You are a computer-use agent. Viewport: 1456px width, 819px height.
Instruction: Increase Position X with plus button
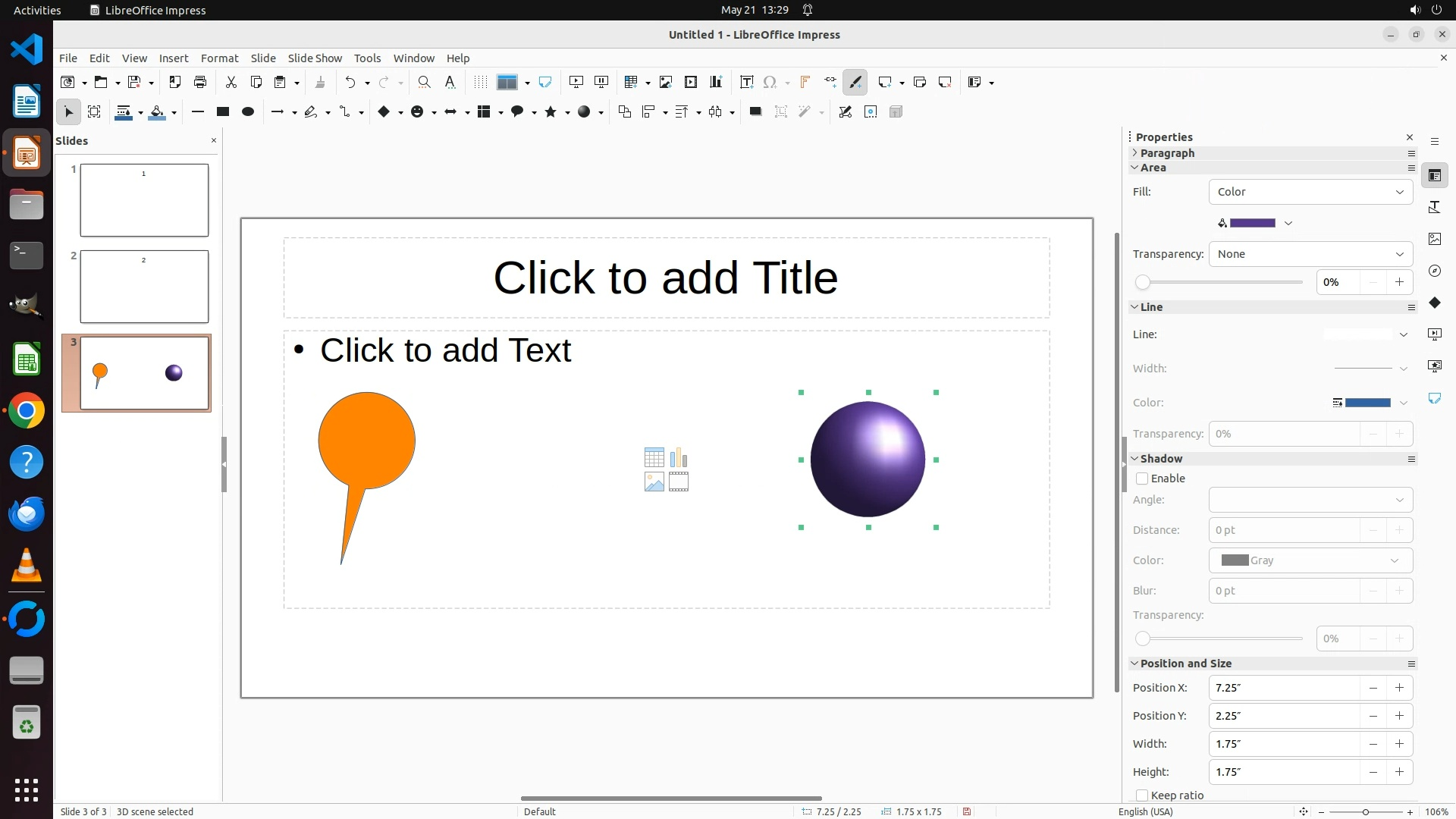tap(1399, 688)
